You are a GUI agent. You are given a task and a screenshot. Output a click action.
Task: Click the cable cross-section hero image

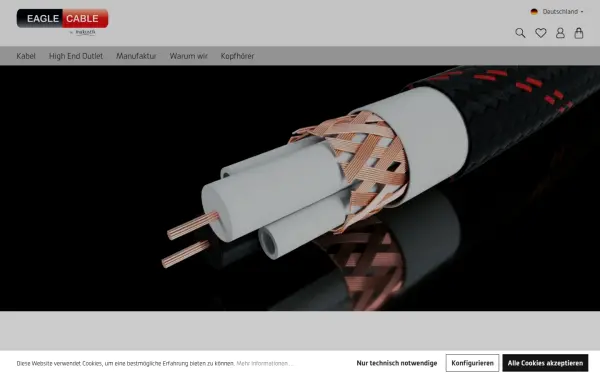point(300,188)
